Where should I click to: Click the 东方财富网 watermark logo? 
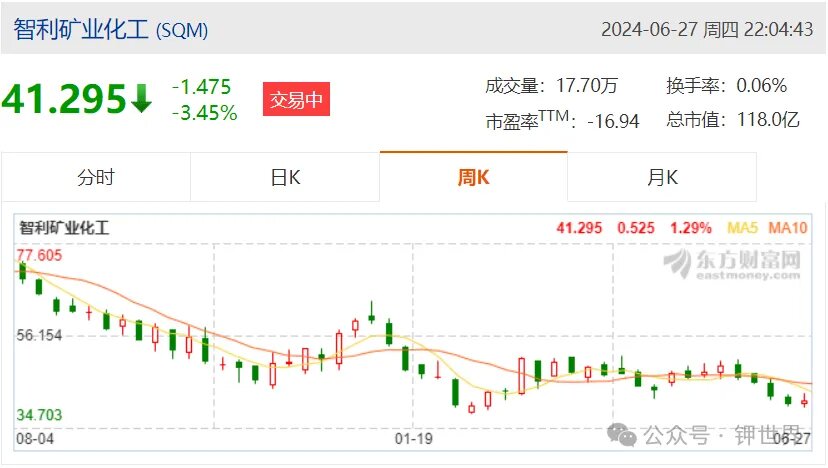(x=732, y=264)
